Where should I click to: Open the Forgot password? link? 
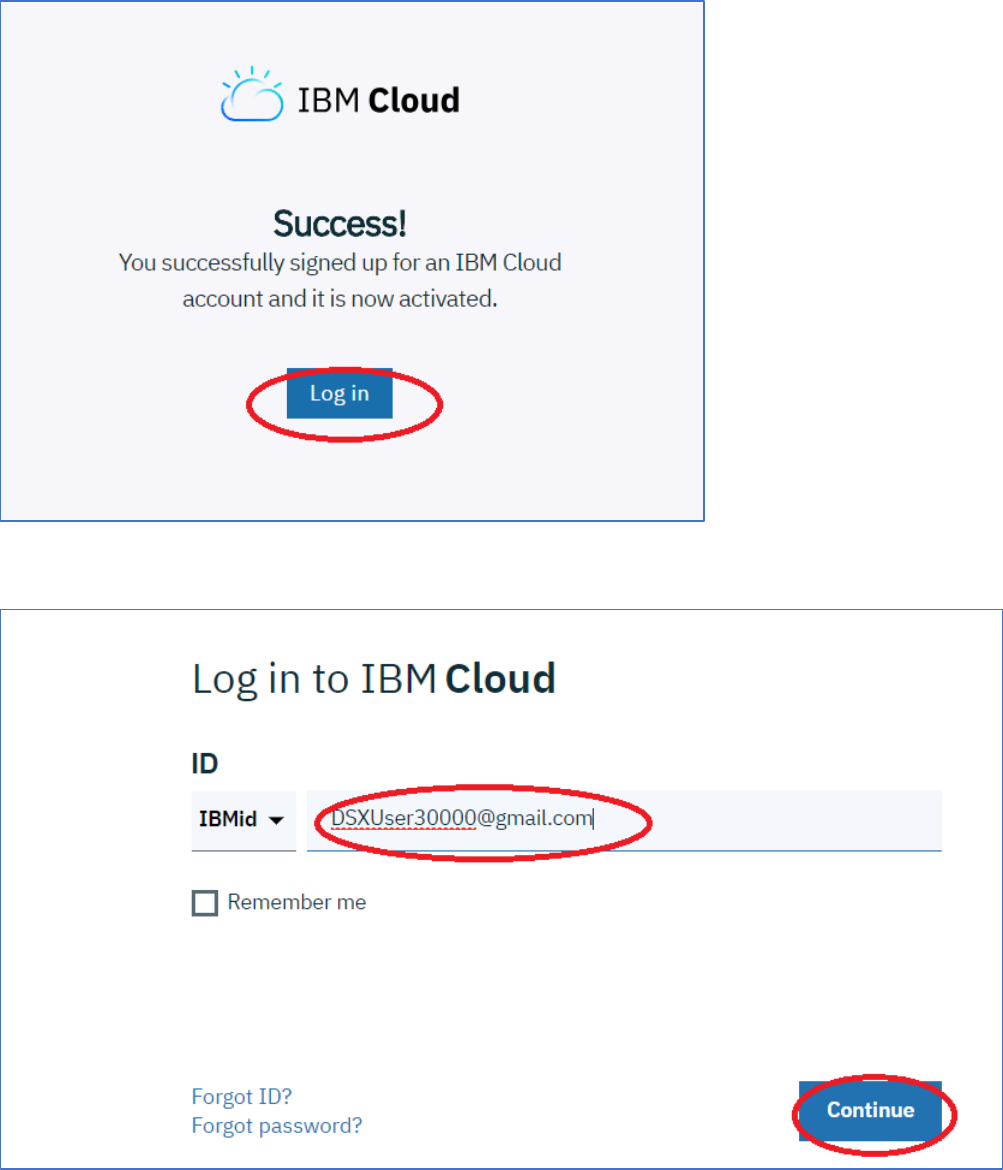[277, 1125]
